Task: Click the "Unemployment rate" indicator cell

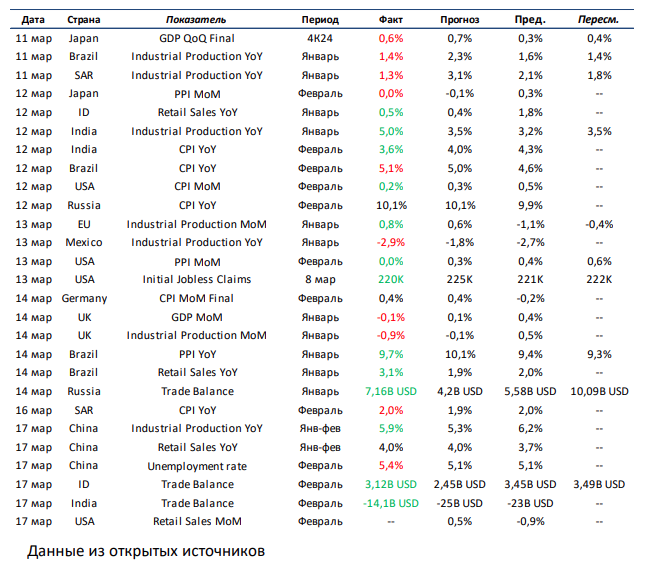Action: coord(196,466)
